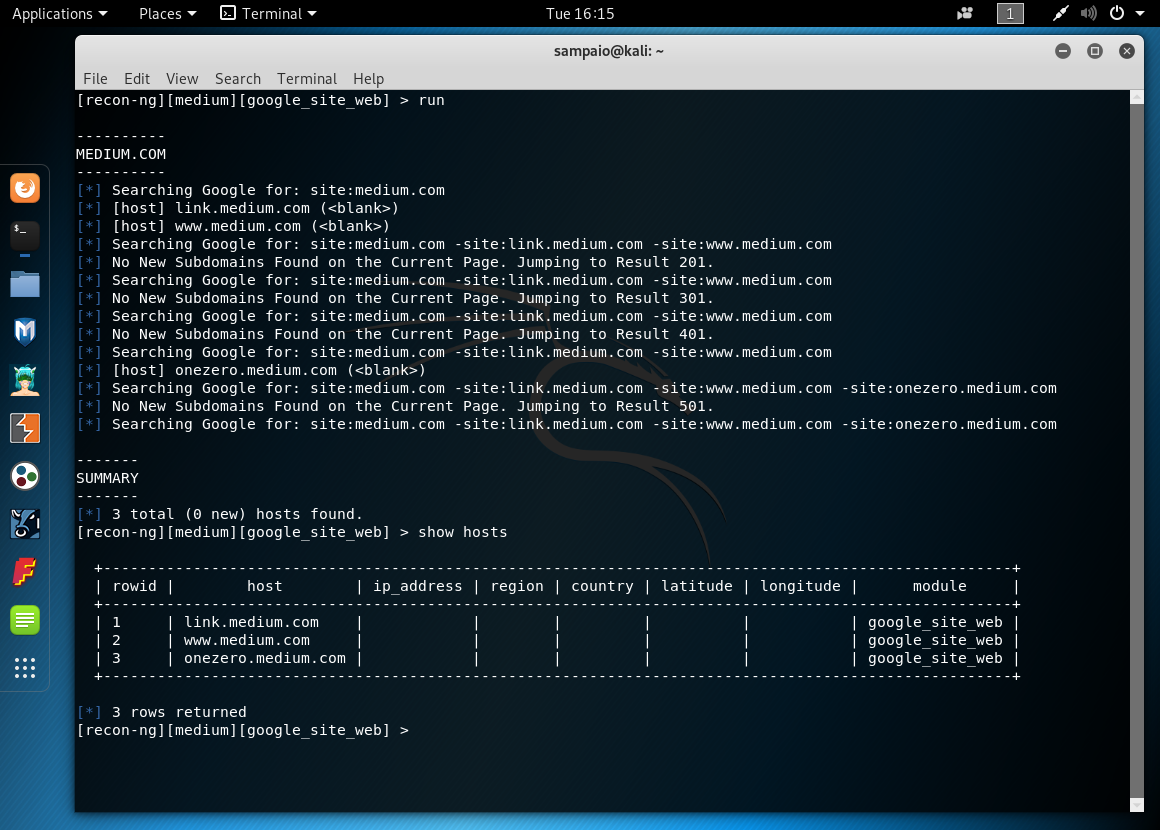Open the Terminal dock icon
Screen dimensions: 1160x830
pos(24,235)
